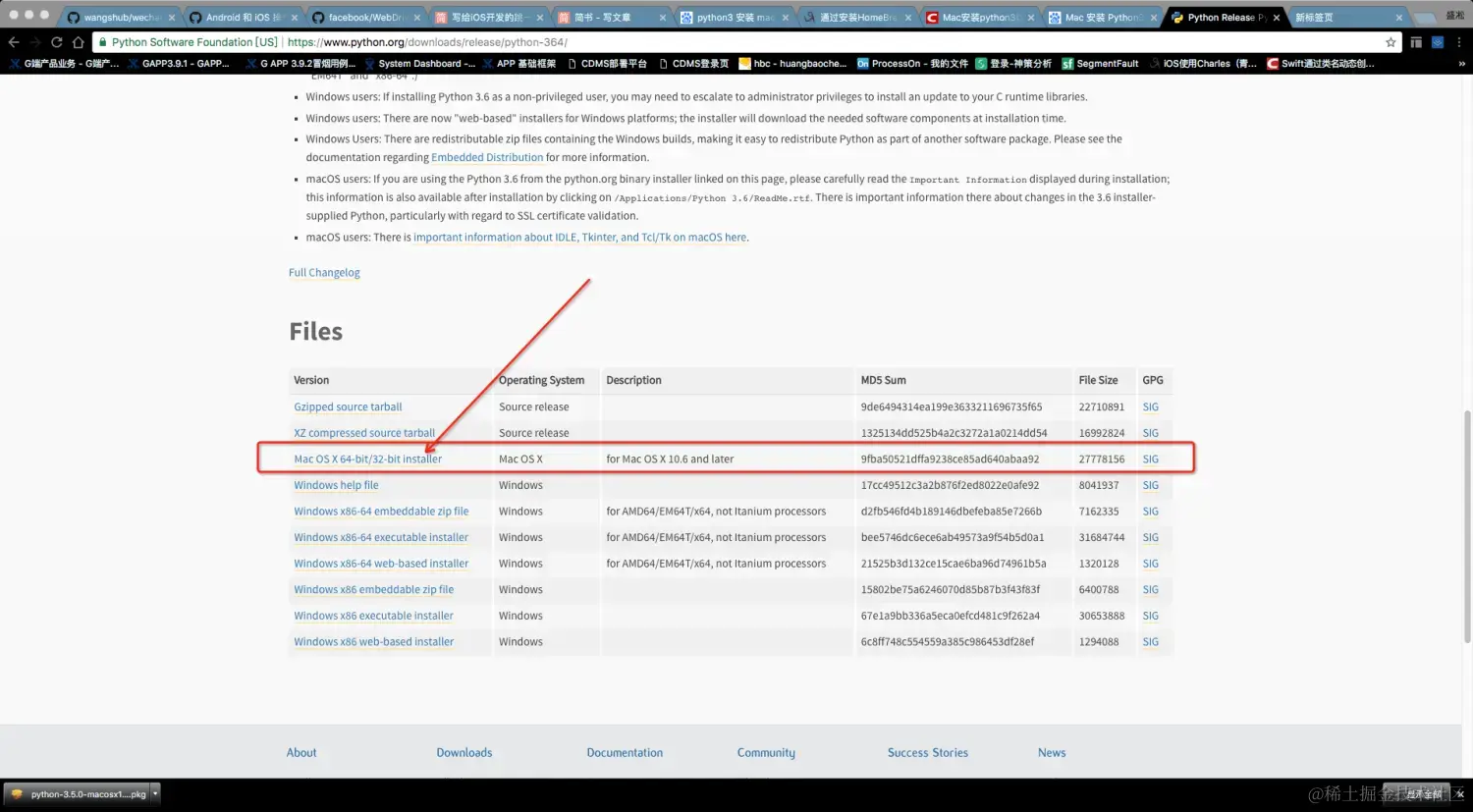Open the System Dashboard bookmark

pyautogui.click(x=418, y=63)
